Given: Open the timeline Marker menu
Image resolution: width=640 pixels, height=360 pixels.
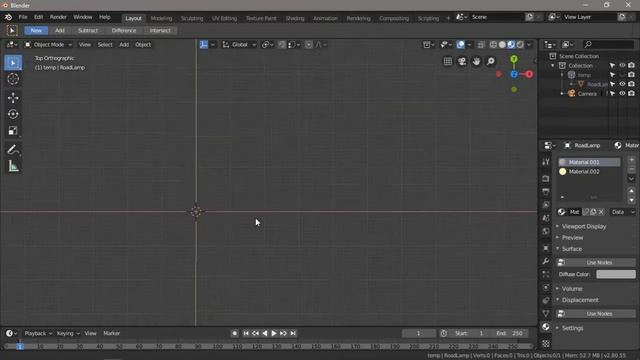Looking at the screenshot, I should pos(111,333).
